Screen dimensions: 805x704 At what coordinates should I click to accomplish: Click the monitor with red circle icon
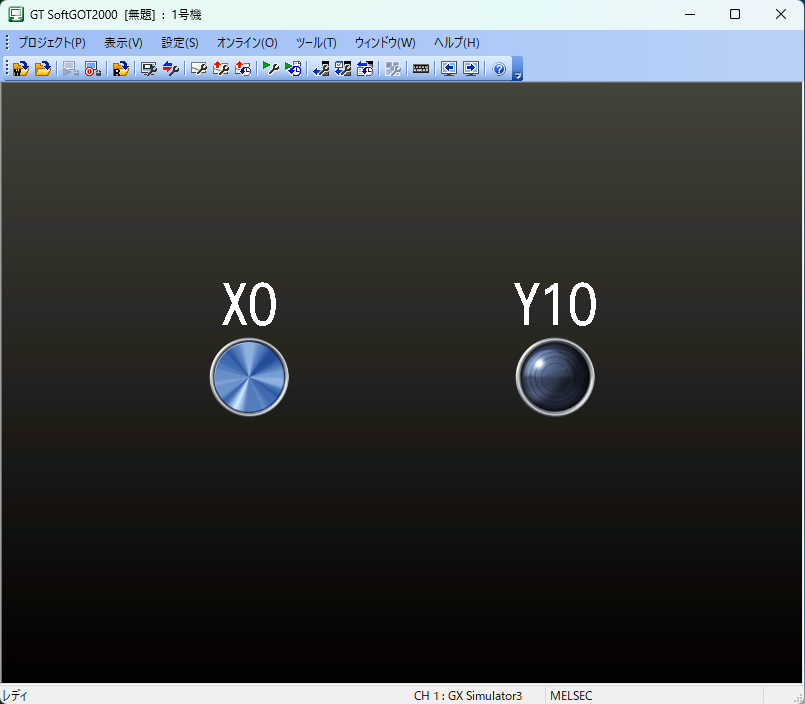(92, 69)
